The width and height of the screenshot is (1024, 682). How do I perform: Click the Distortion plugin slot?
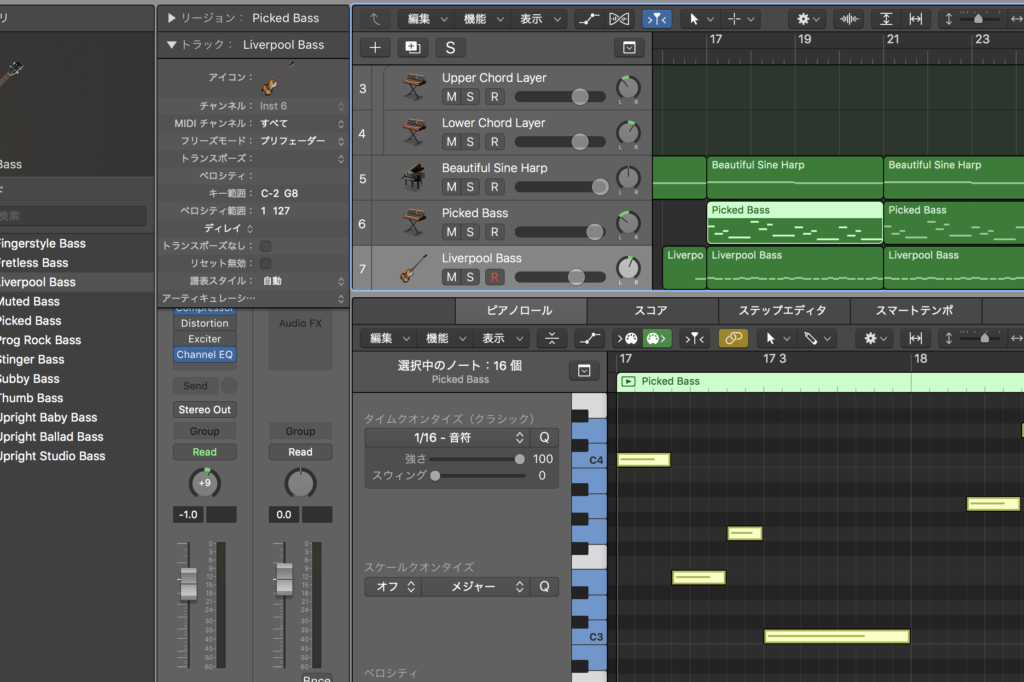[x=204, y=323]
